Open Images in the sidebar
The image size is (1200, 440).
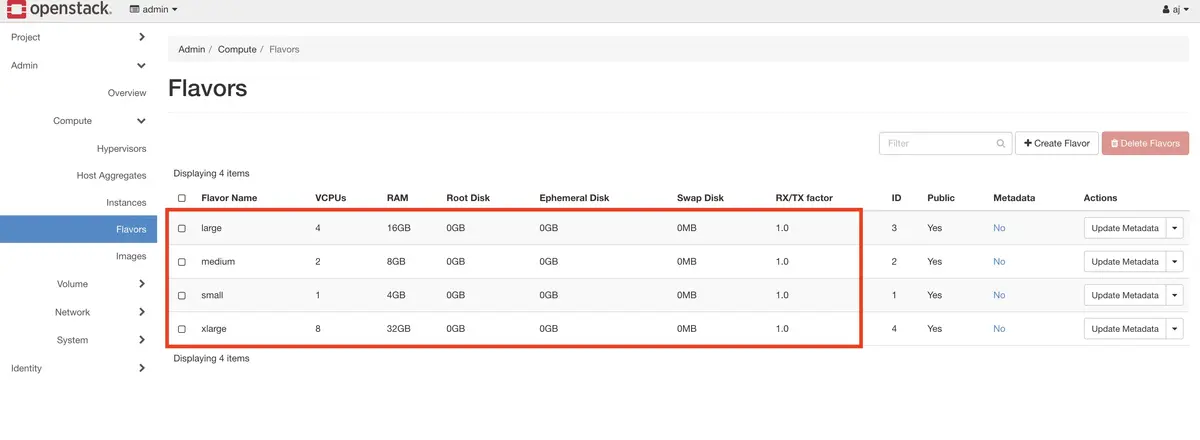coord(131,257)
